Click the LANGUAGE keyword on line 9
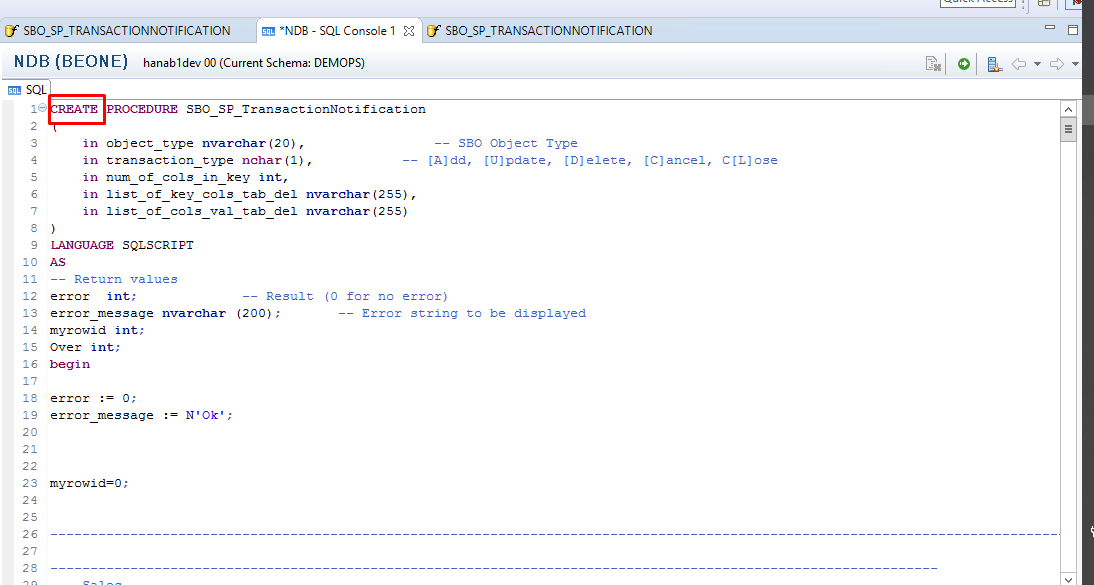Screen dimensions: 1094x585 82,245
